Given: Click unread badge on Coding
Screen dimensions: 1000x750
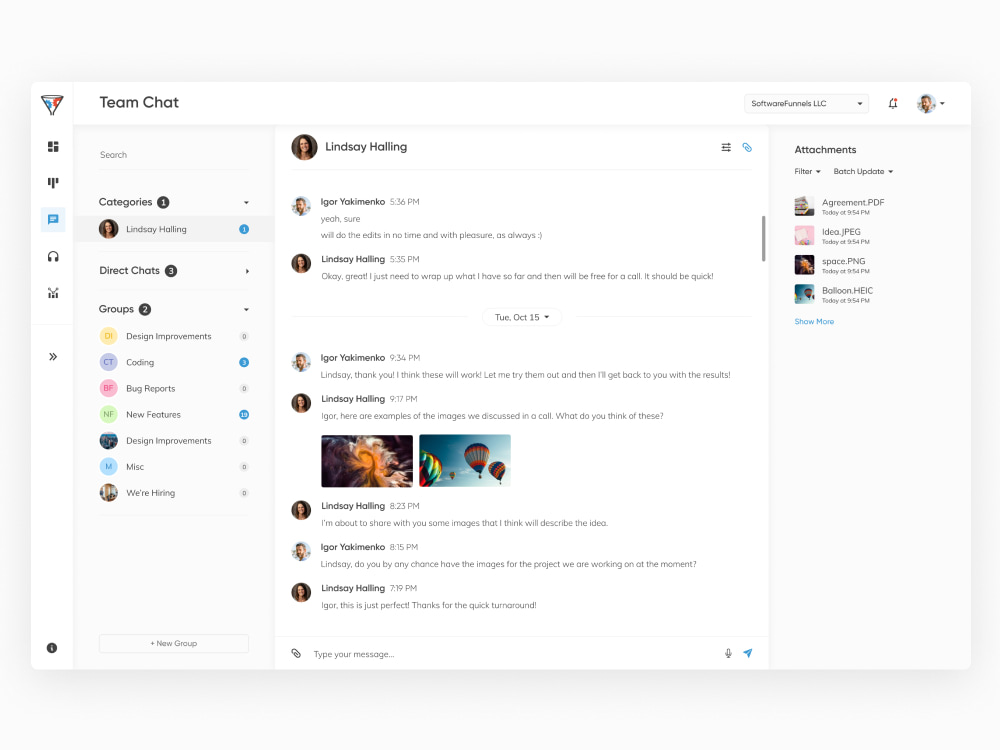Looking at the screenshot, I should coord(244,362).
